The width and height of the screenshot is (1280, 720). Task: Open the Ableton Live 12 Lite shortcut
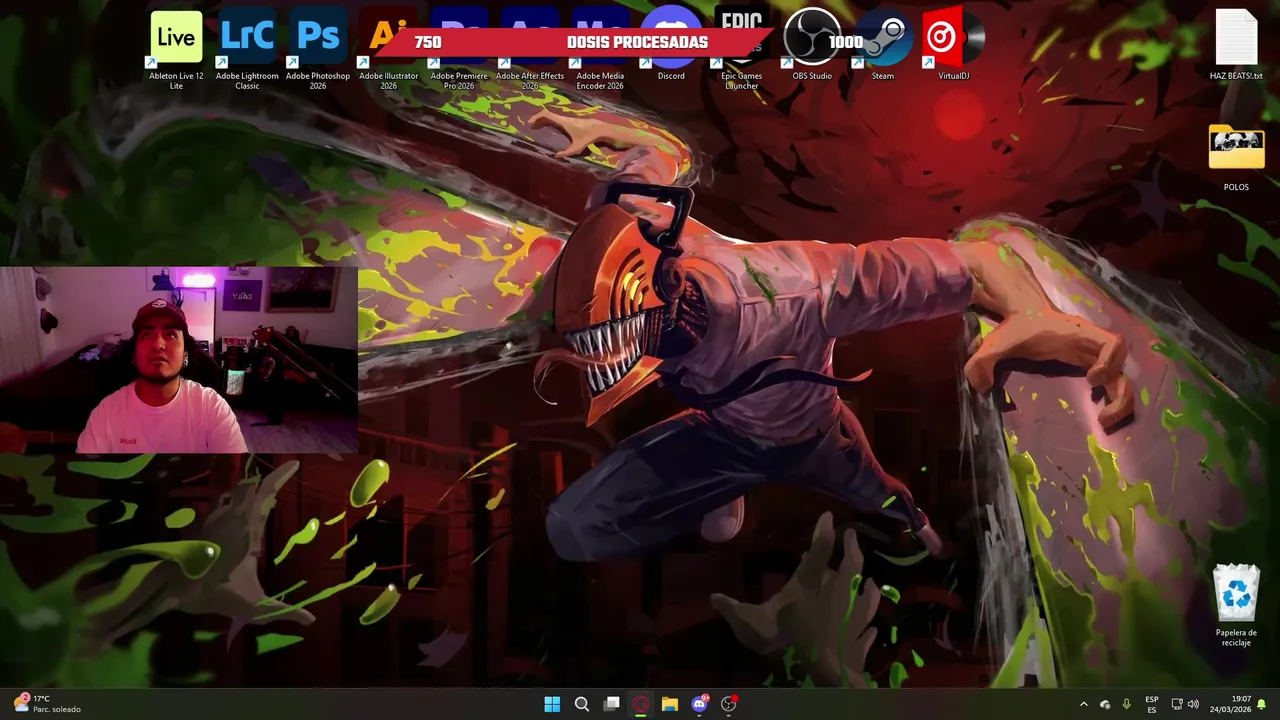(176, 50)
